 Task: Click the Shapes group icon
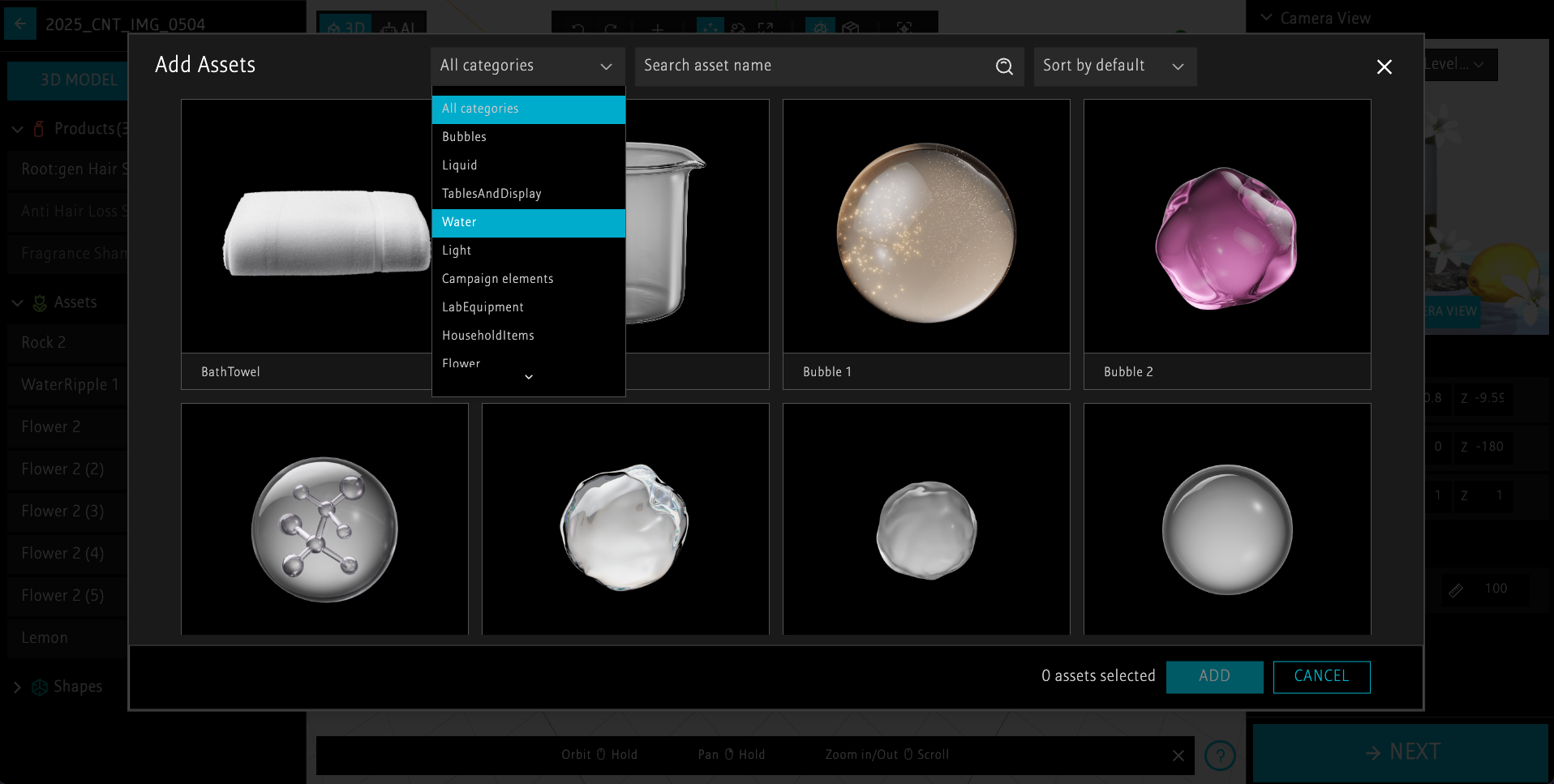40,688
